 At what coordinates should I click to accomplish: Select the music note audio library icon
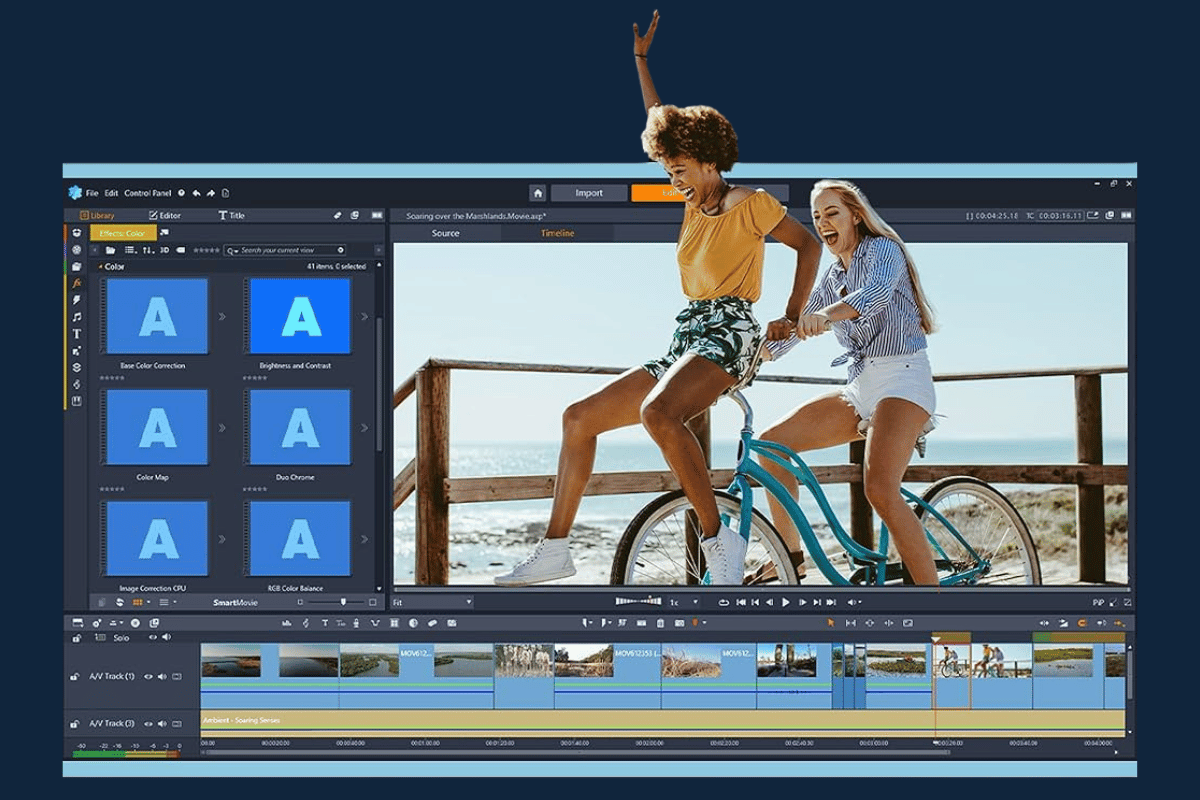click(x=77, y=317)
